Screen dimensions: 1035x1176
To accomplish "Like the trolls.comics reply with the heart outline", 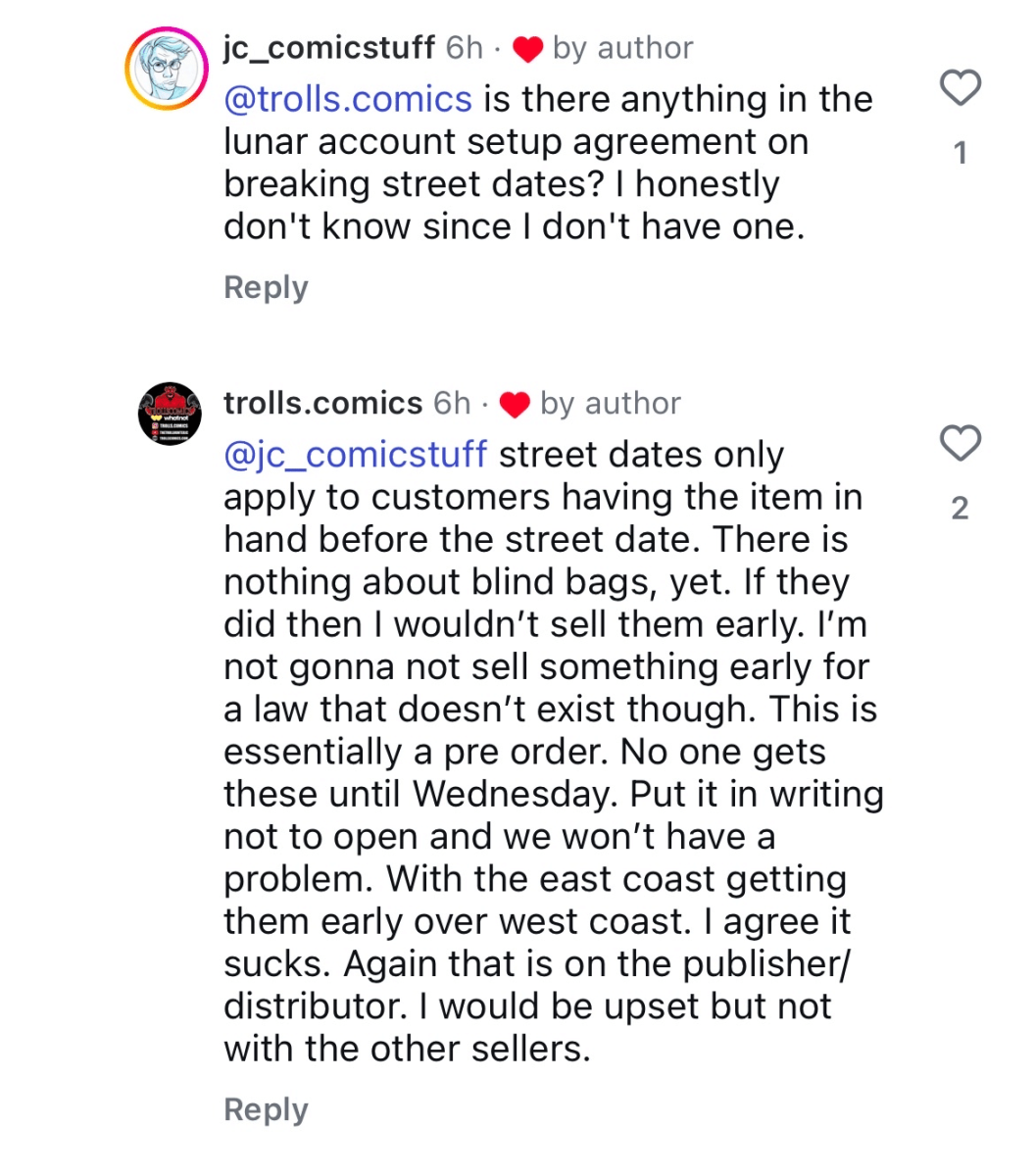I will click(x=961, y=443).
